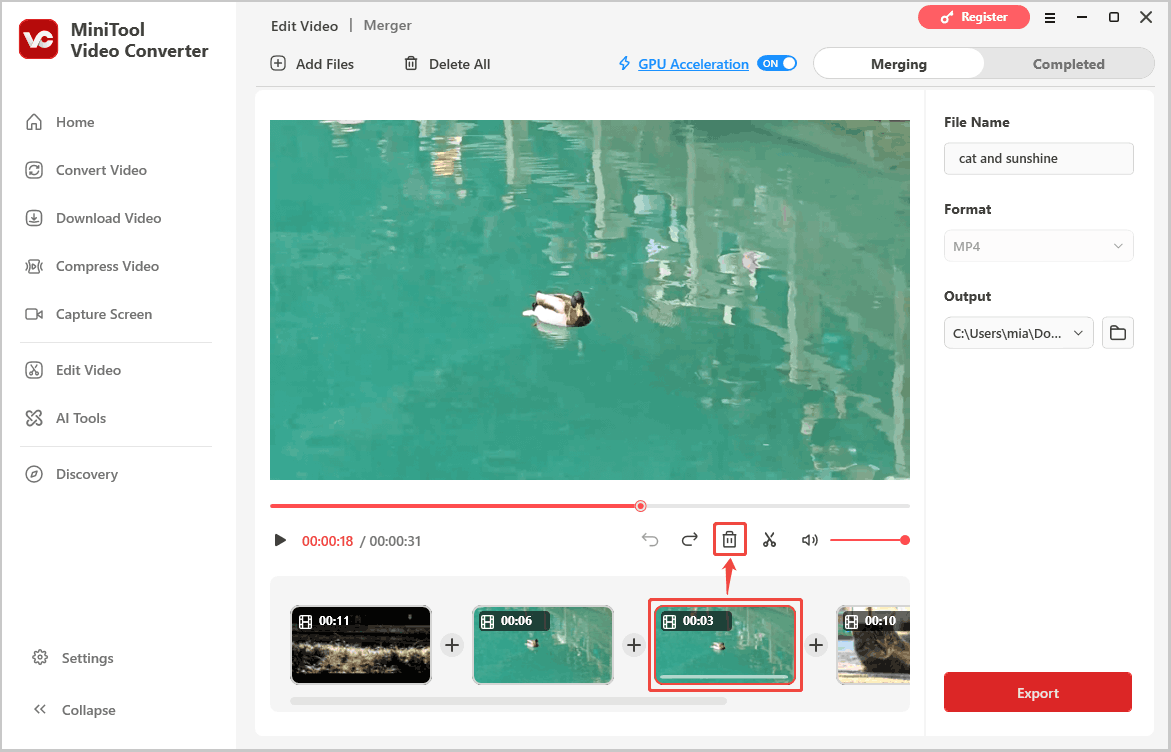Open the GPU Acceleration link
This screenshot has width=1171, height=752.
point(693,64)
